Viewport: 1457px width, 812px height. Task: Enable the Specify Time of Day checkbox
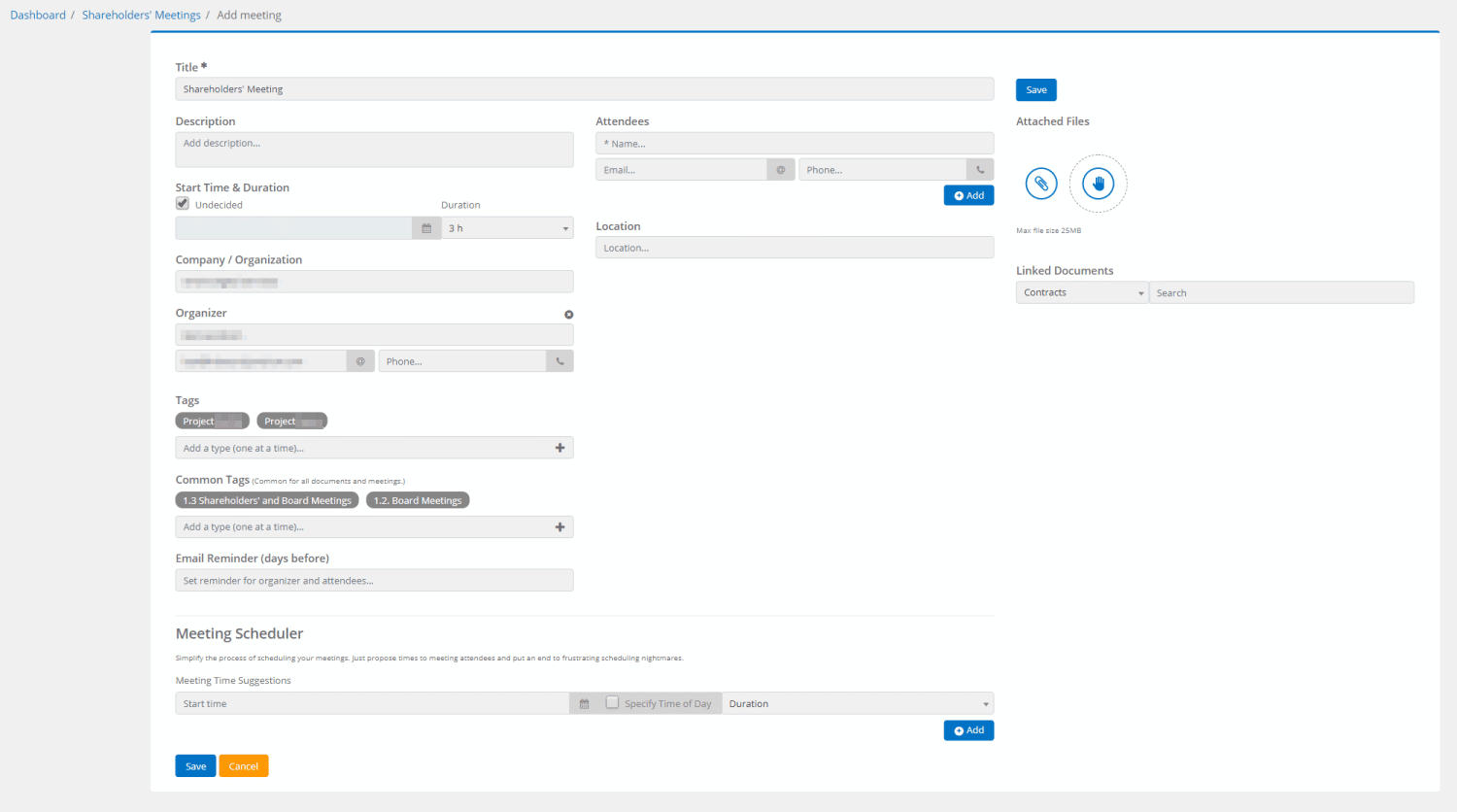click(612, 702)
